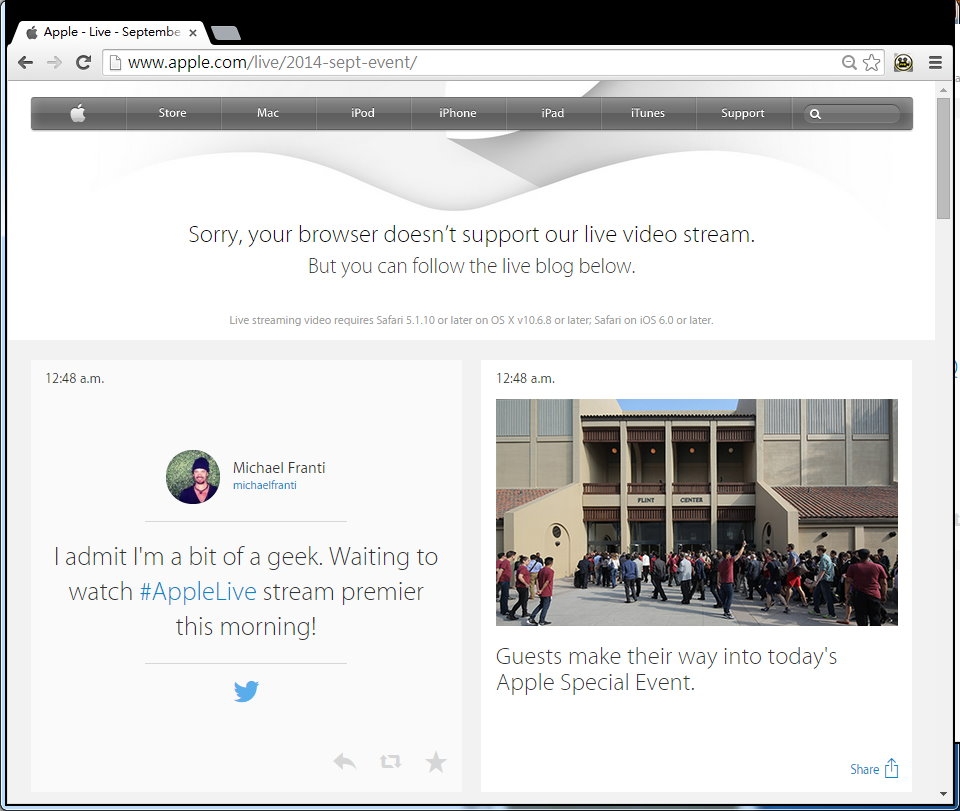Click the page icon before the URL
960x811 pixels.
[x=115, y=62]
